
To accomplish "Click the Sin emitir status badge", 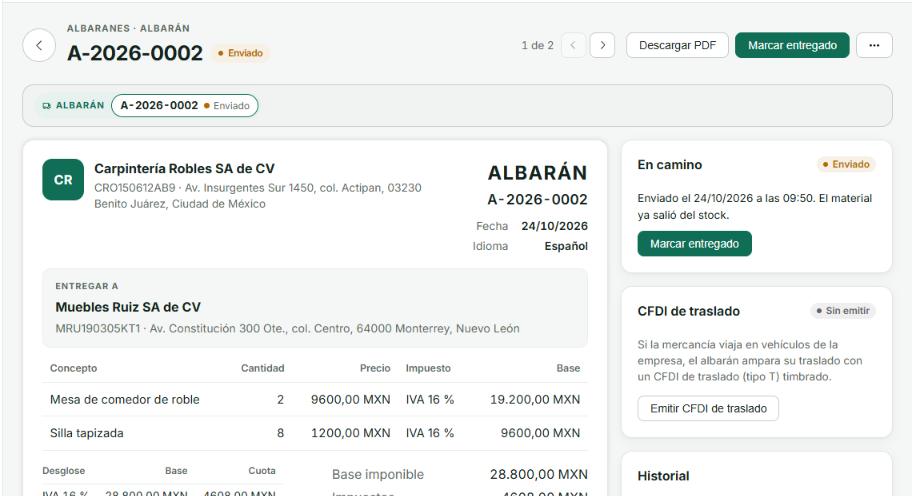I will tap(843, 311).
